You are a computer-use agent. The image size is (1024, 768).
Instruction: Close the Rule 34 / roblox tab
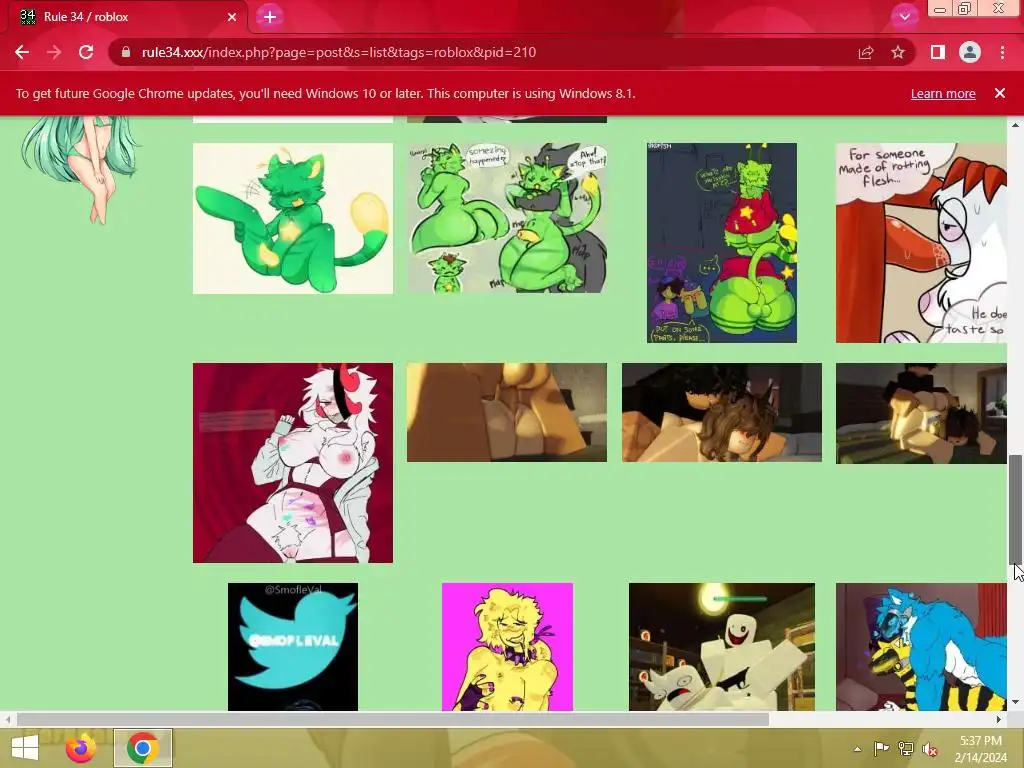232,17
